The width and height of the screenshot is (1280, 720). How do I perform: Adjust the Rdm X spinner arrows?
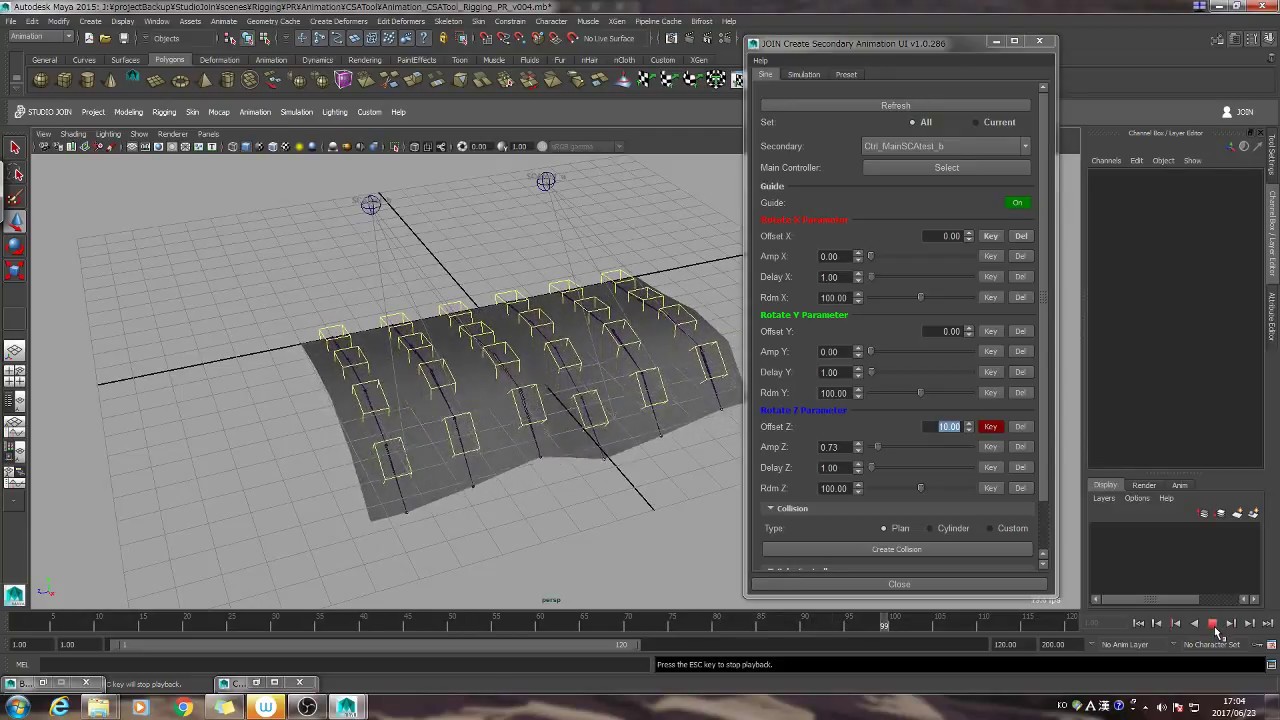click(x=857, y=297)
